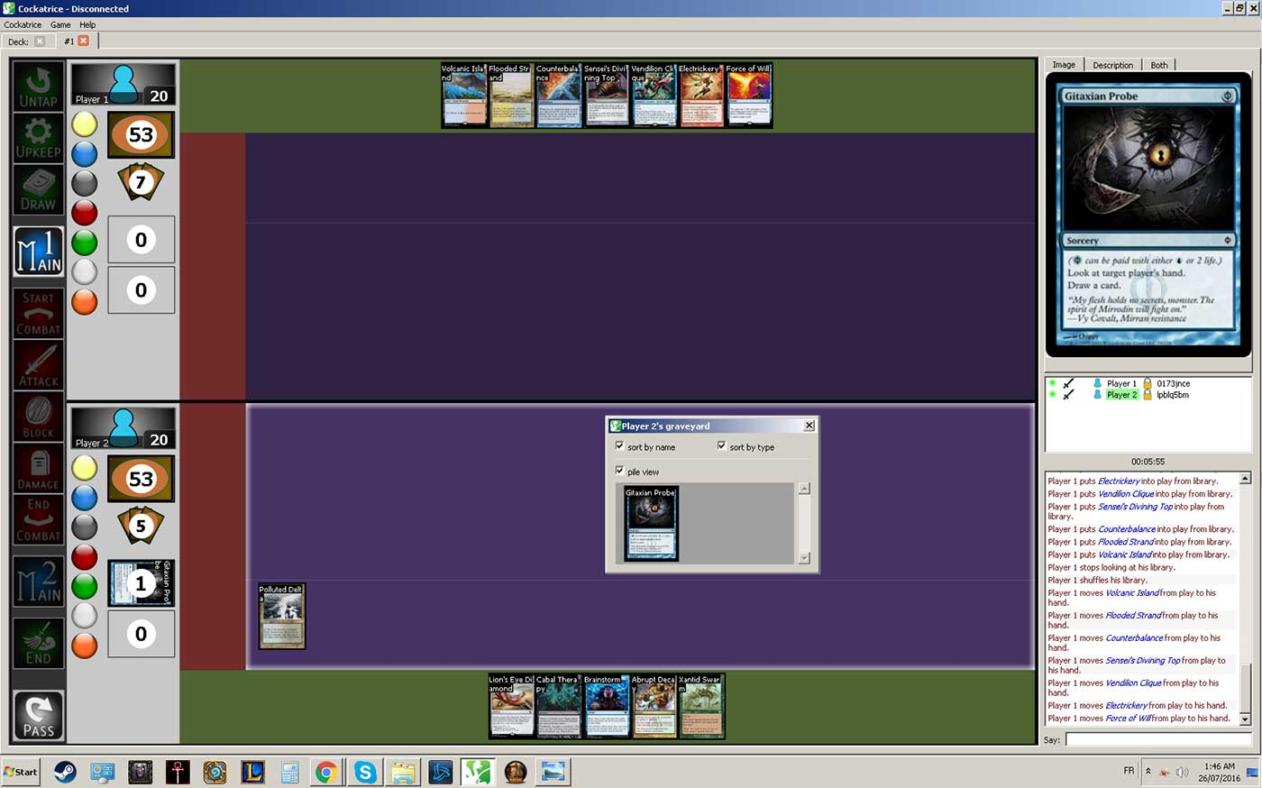
Task: Click Player 2's hand counter showing 5
Action: click(x=140, y=526)
